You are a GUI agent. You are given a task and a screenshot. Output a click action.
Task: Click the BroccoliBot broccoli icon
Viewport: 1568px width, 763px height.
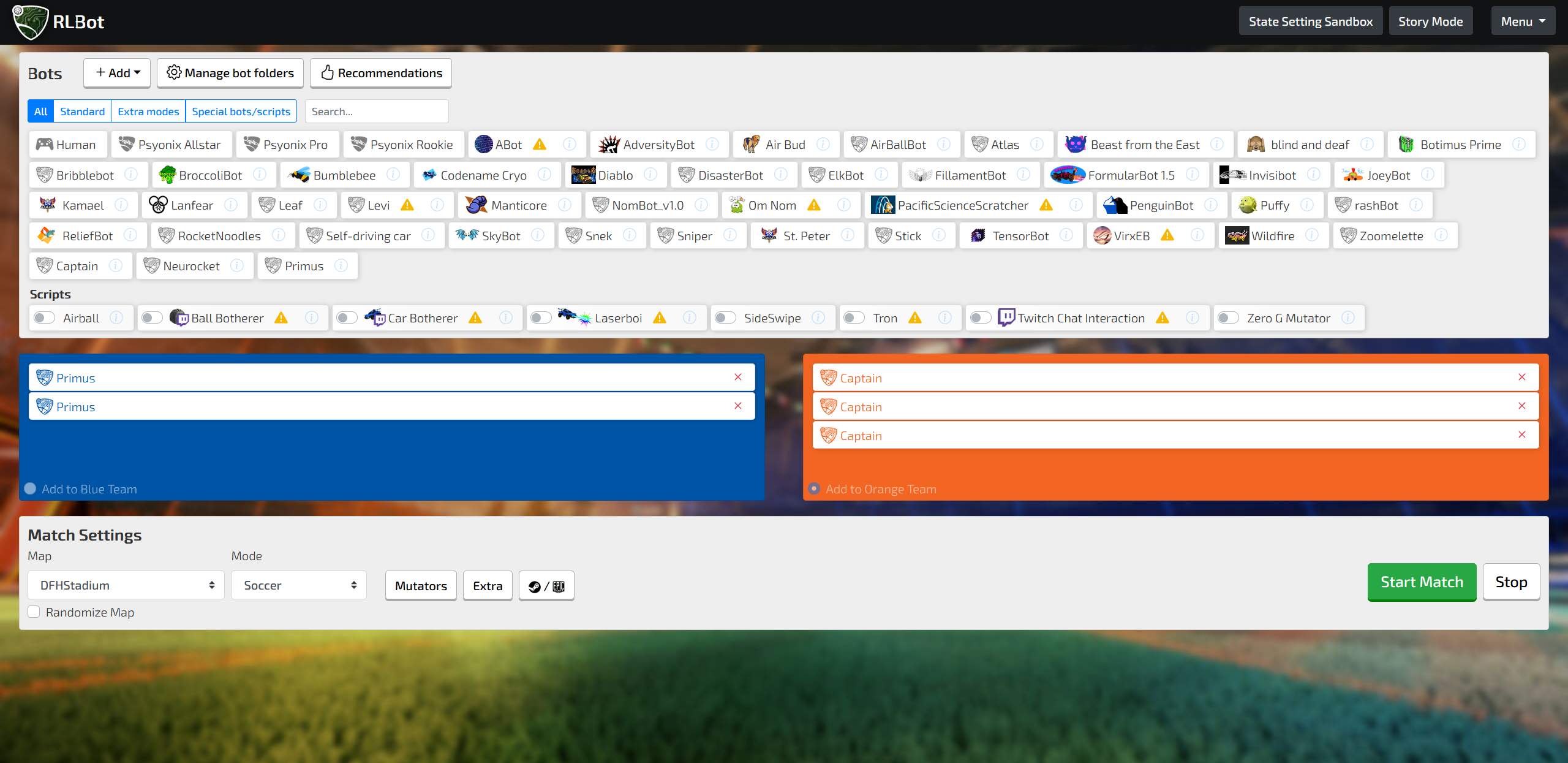167,175
